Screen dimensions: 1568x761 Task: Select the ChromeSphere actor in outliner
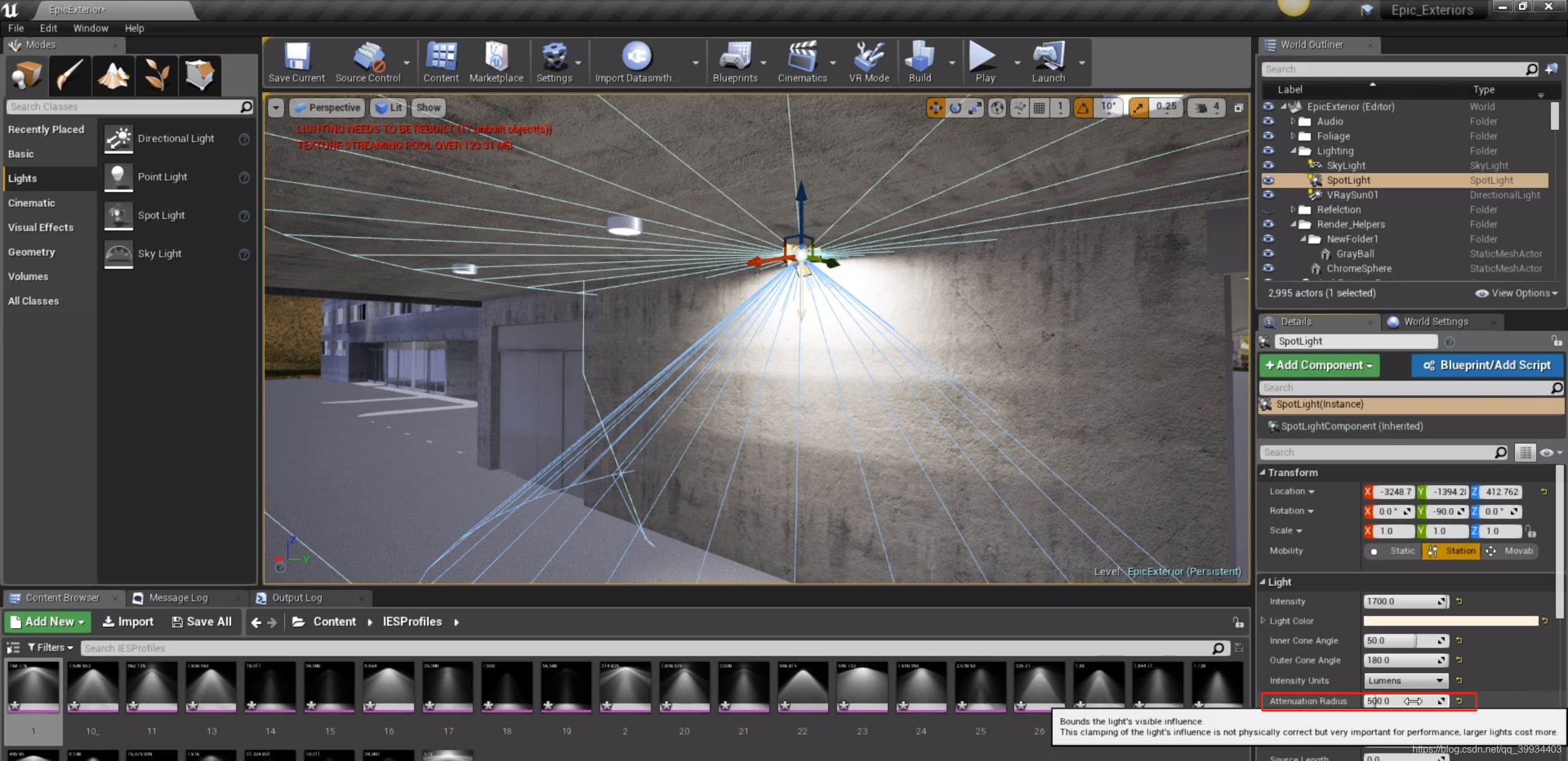[x=1359, y=268]
